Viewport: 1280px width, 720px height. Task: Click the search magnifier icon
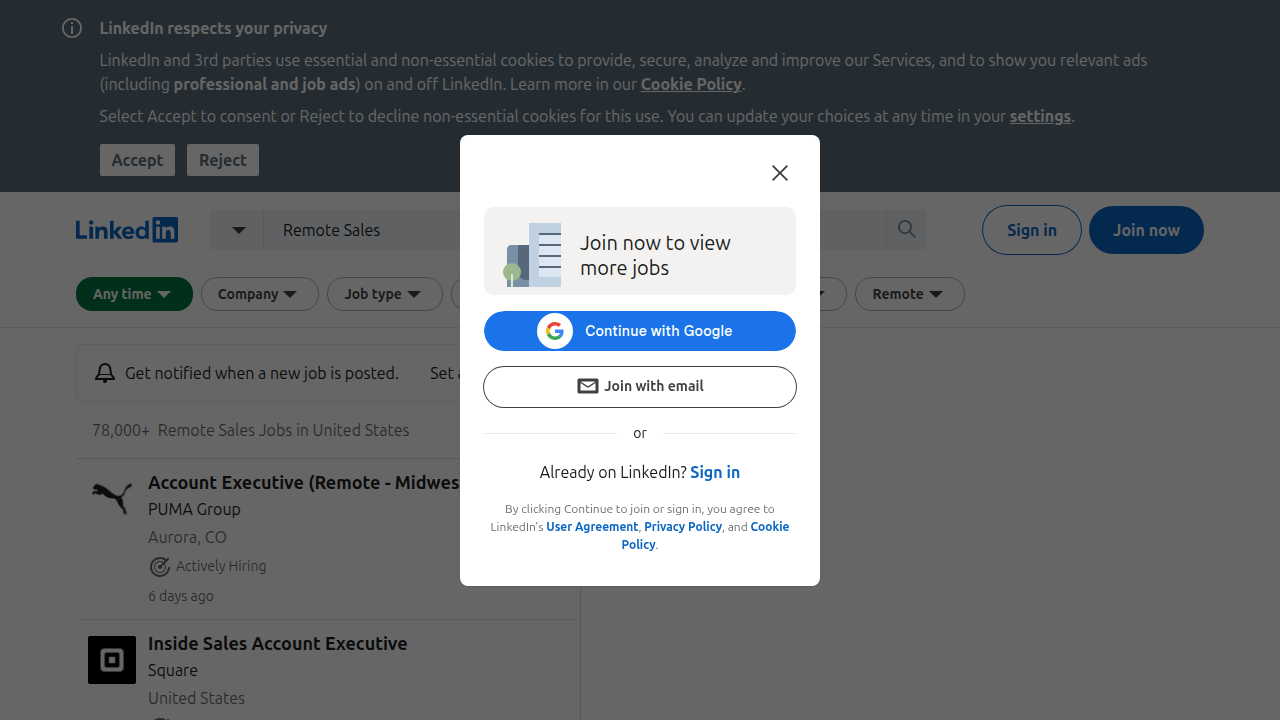coord(907,230)
